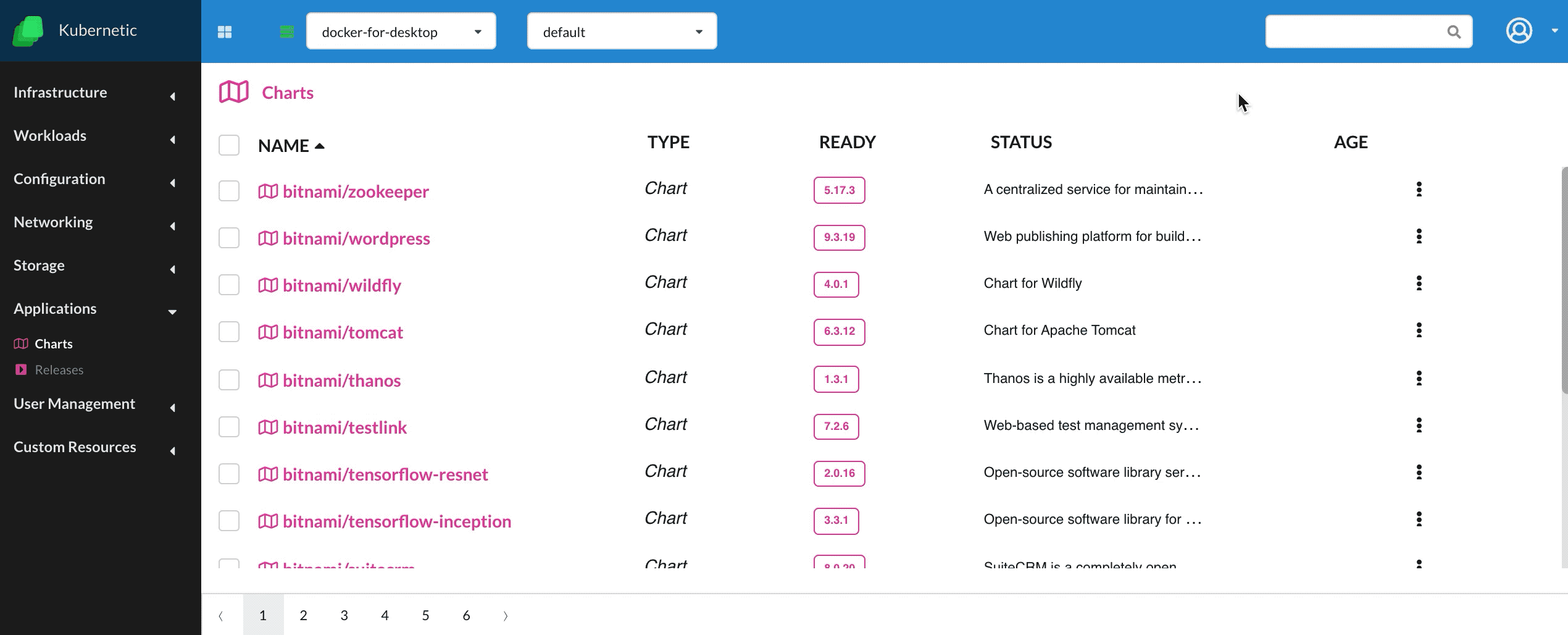Check the box for bitnami/wildfly

[229, 285]
